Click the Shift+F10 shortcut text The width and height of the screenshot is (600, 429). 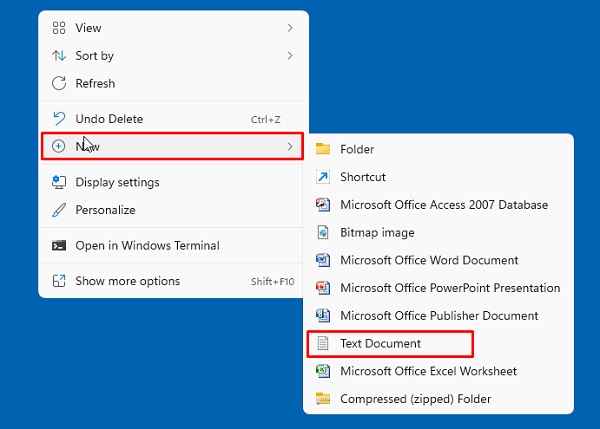click(x=272, y=282)
